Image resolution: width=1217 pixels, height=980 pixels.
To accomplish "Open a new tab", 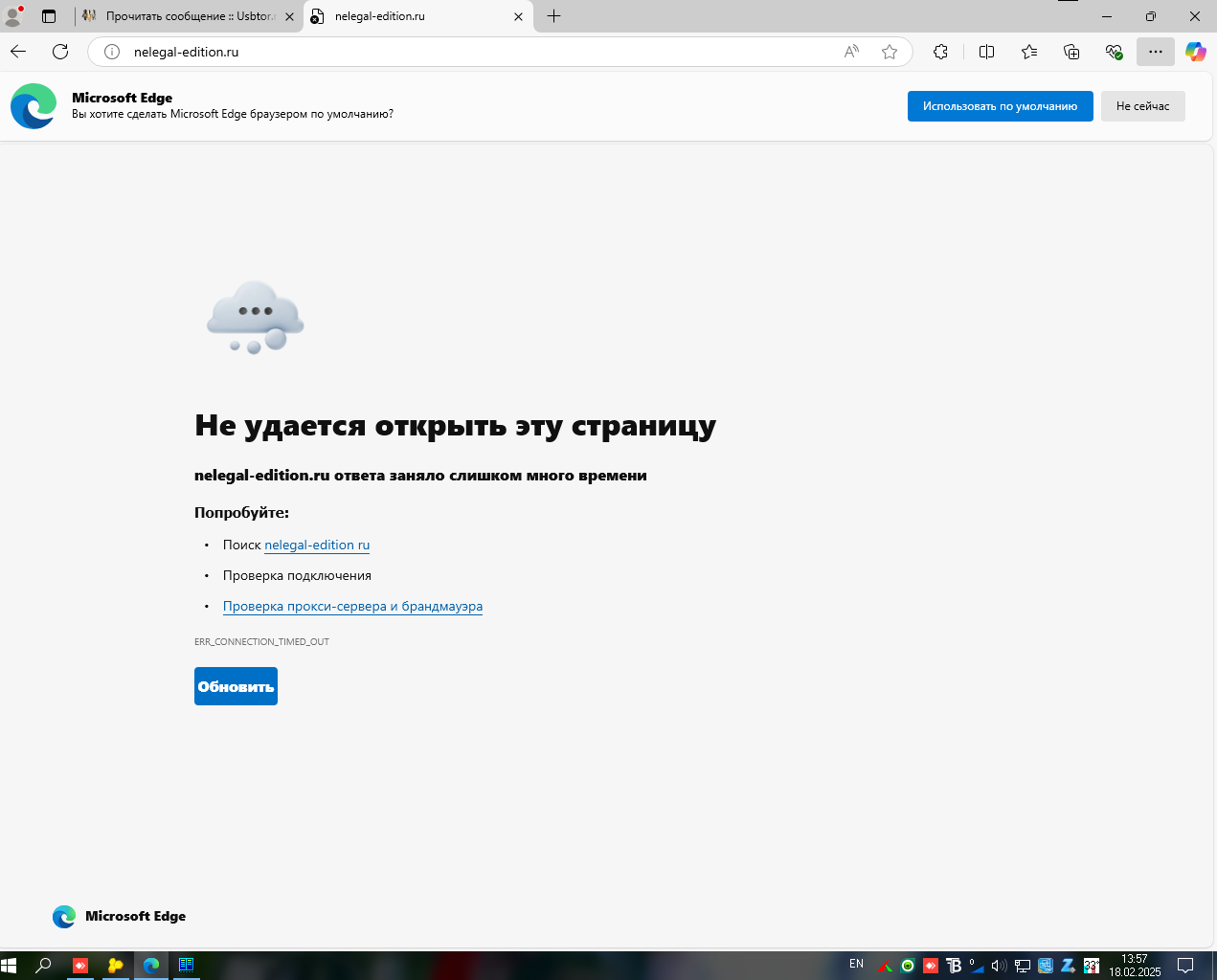I will [553, 16].
